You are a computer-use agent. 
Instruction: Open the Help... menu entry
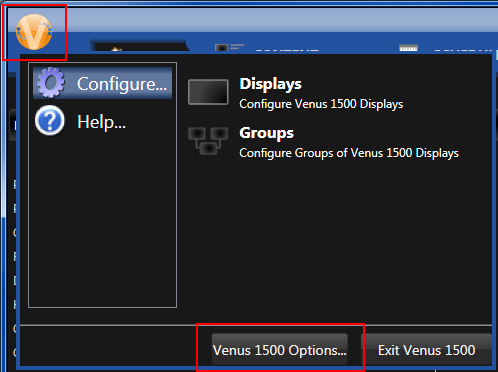pyautogui.click(x=102, y=121)
